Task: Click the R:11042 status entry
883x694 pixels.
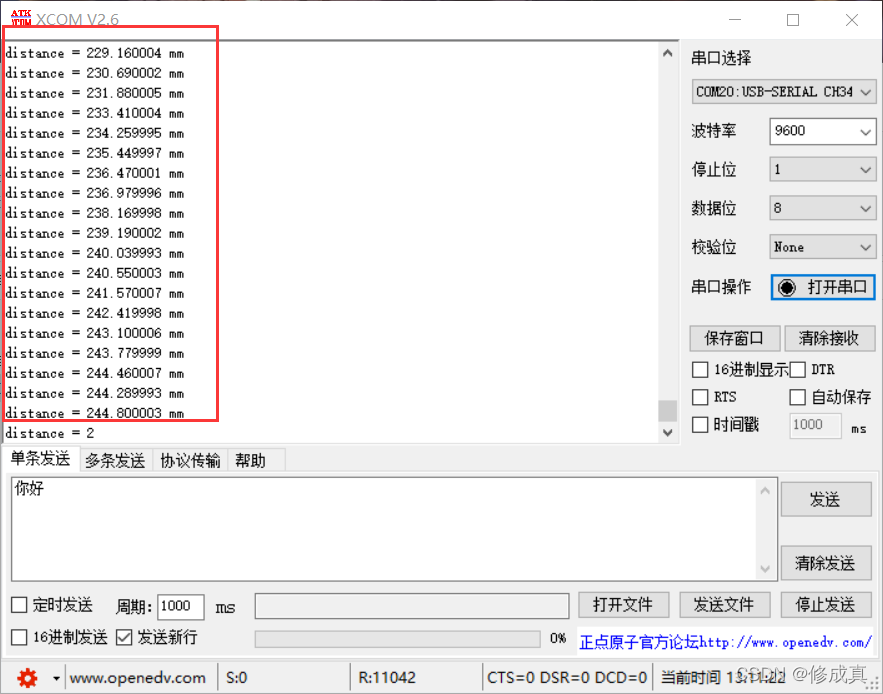Action: point(387,678)
